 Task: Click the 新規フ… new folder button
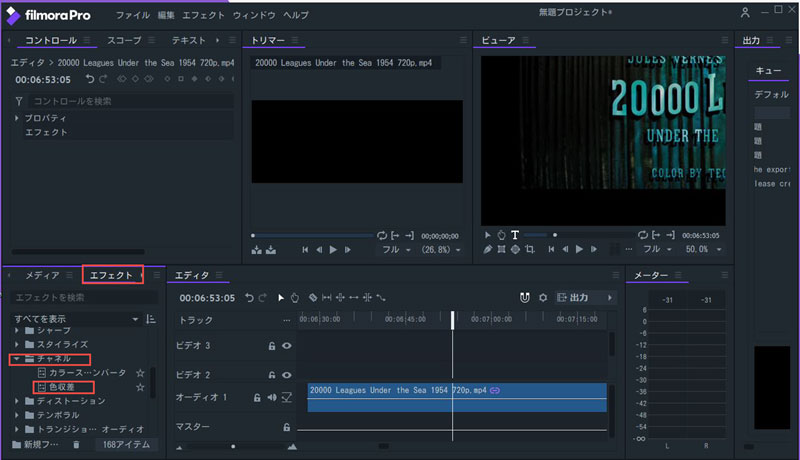(x=35, y=445)
